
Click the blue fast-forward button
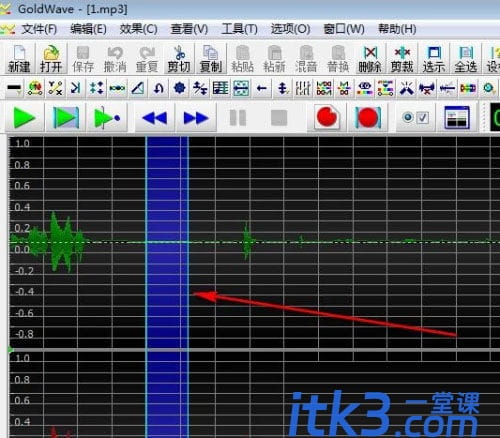point(196,118)
